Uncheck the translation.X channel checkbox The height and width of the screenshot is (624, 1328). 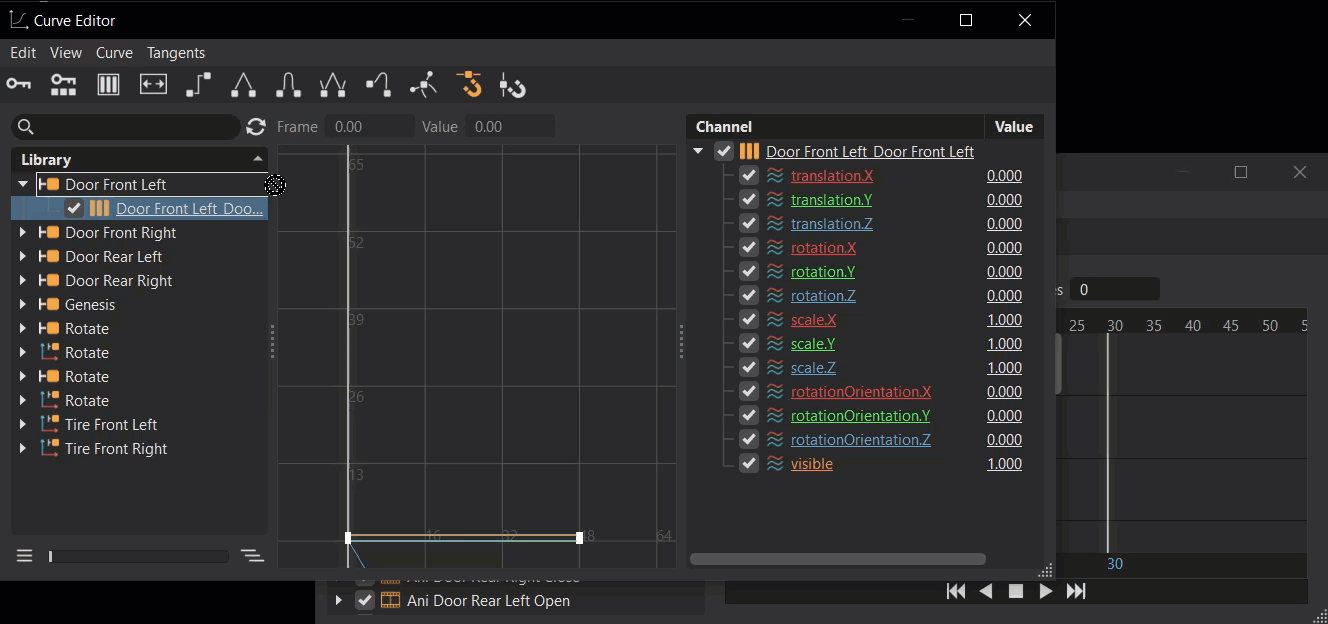click(x=749, y=175)
